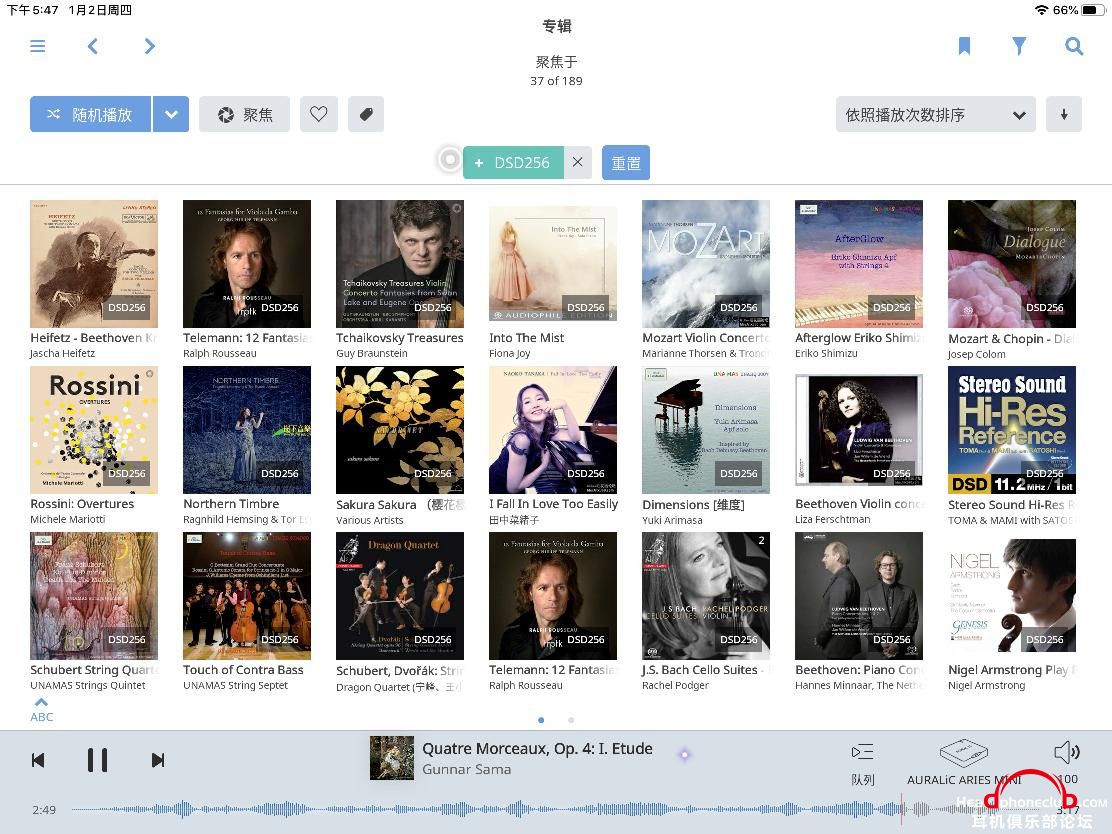Skip to the previous track
The image size is (1112, 834).
tap(38, 760)
